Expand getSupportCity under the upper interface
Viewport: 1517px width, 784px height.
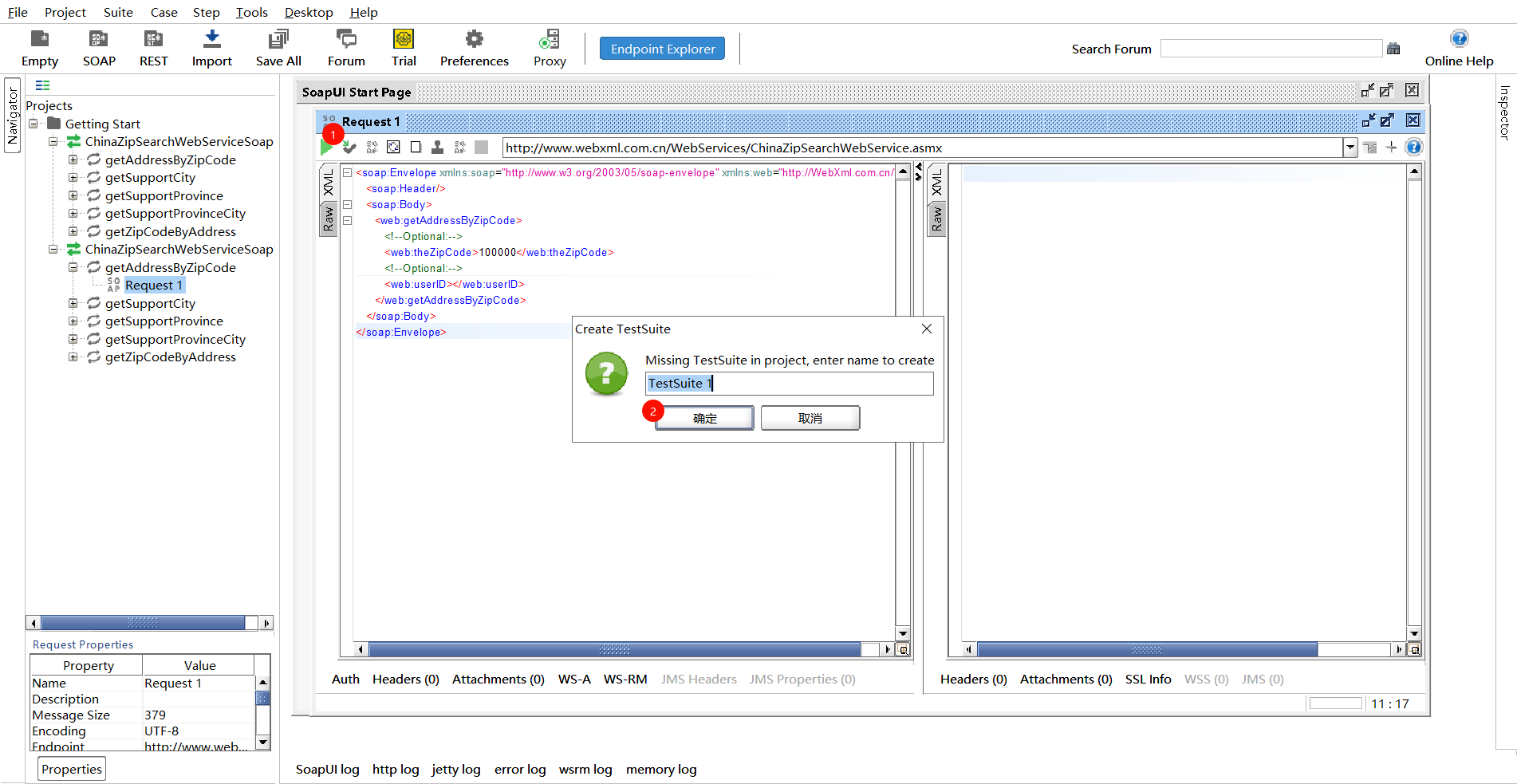[x=73, y=177]
